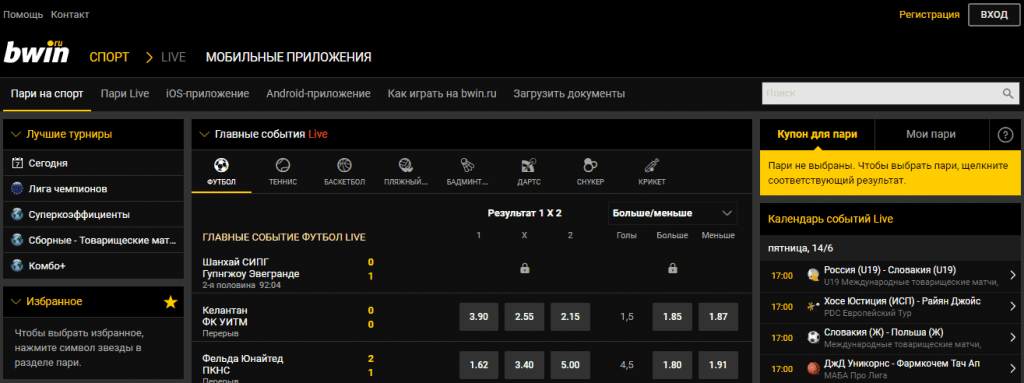This screenshot has width=1024, height=383.
Task: Open the Пари на спорт tab
Action: pos(47,93)
